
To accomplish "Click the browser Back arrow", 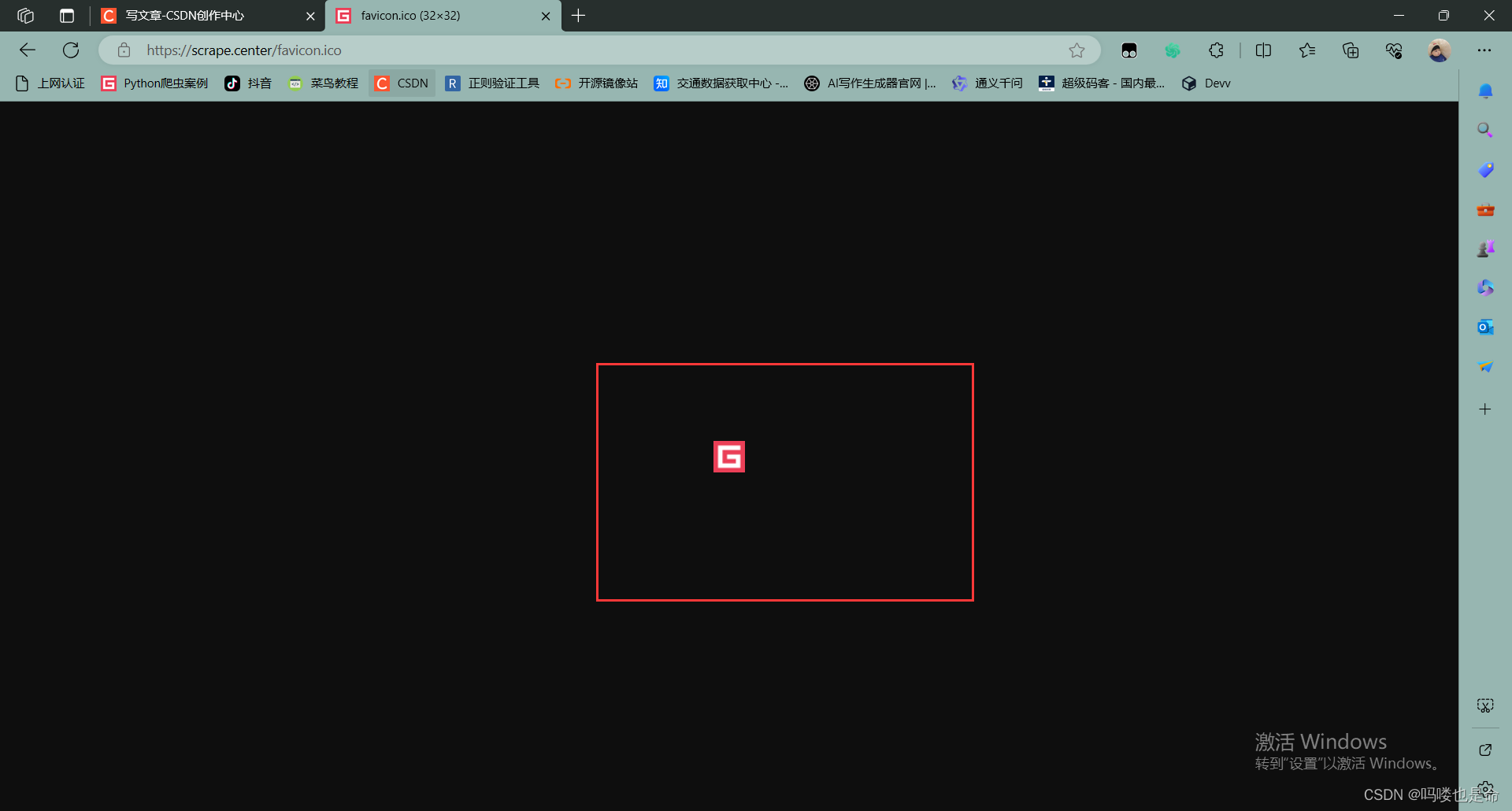I will pyautogui.click(x=28, y=50).
